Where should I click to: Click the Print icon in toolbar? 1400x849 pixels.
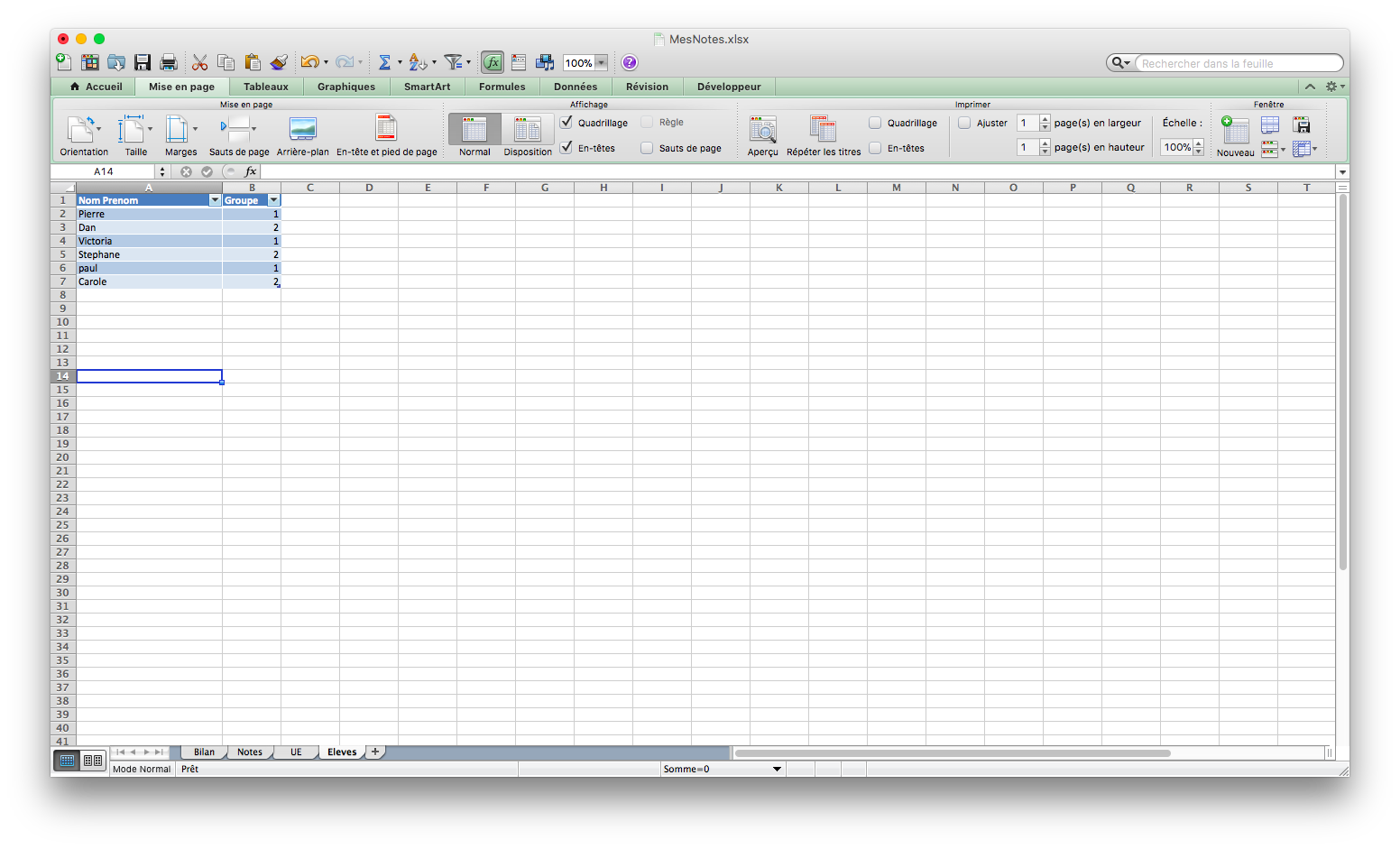[168, 62]
